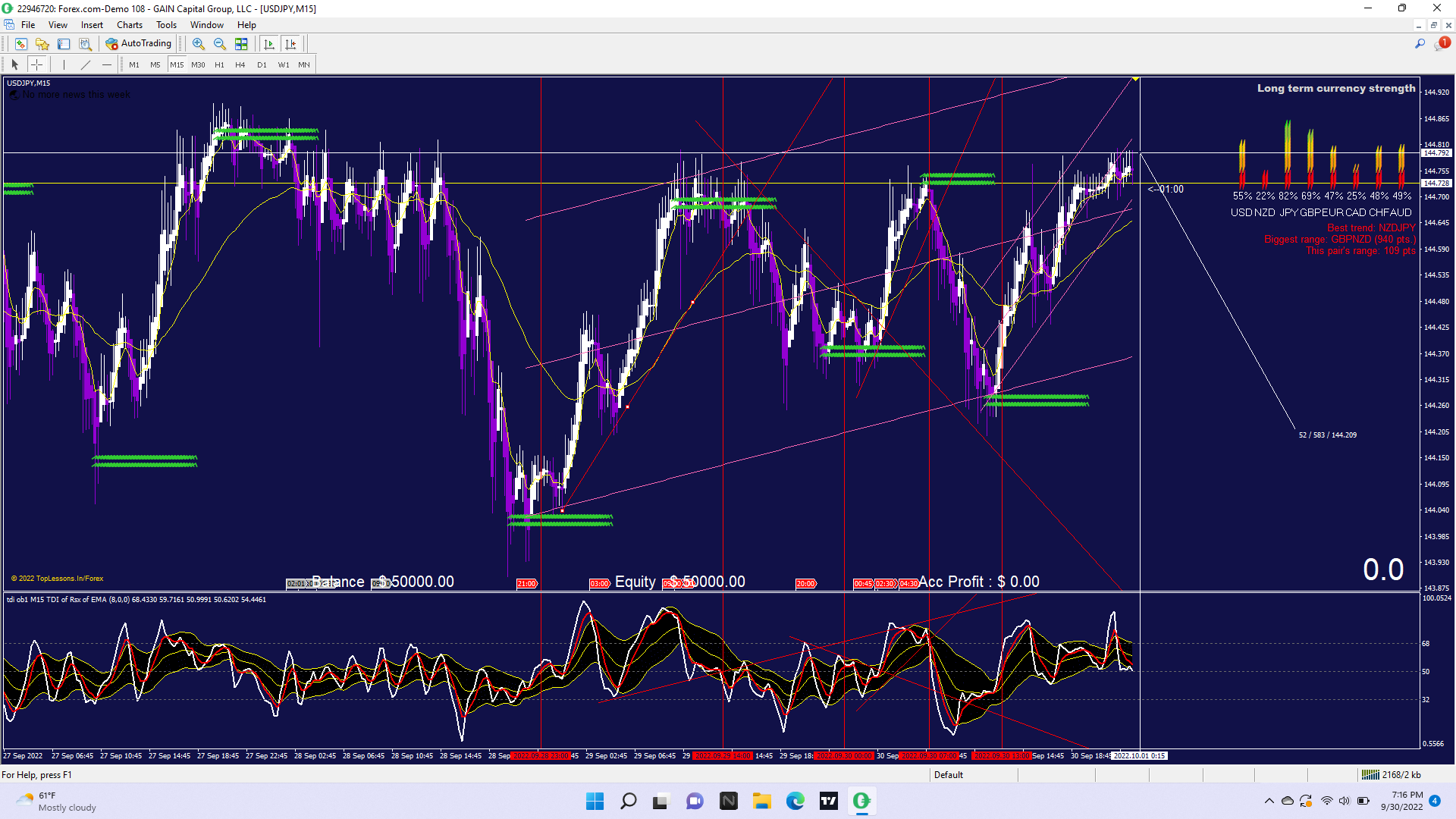
Task: Click the Zoom Out magnifier icon
Action: [x=219, y=44]
